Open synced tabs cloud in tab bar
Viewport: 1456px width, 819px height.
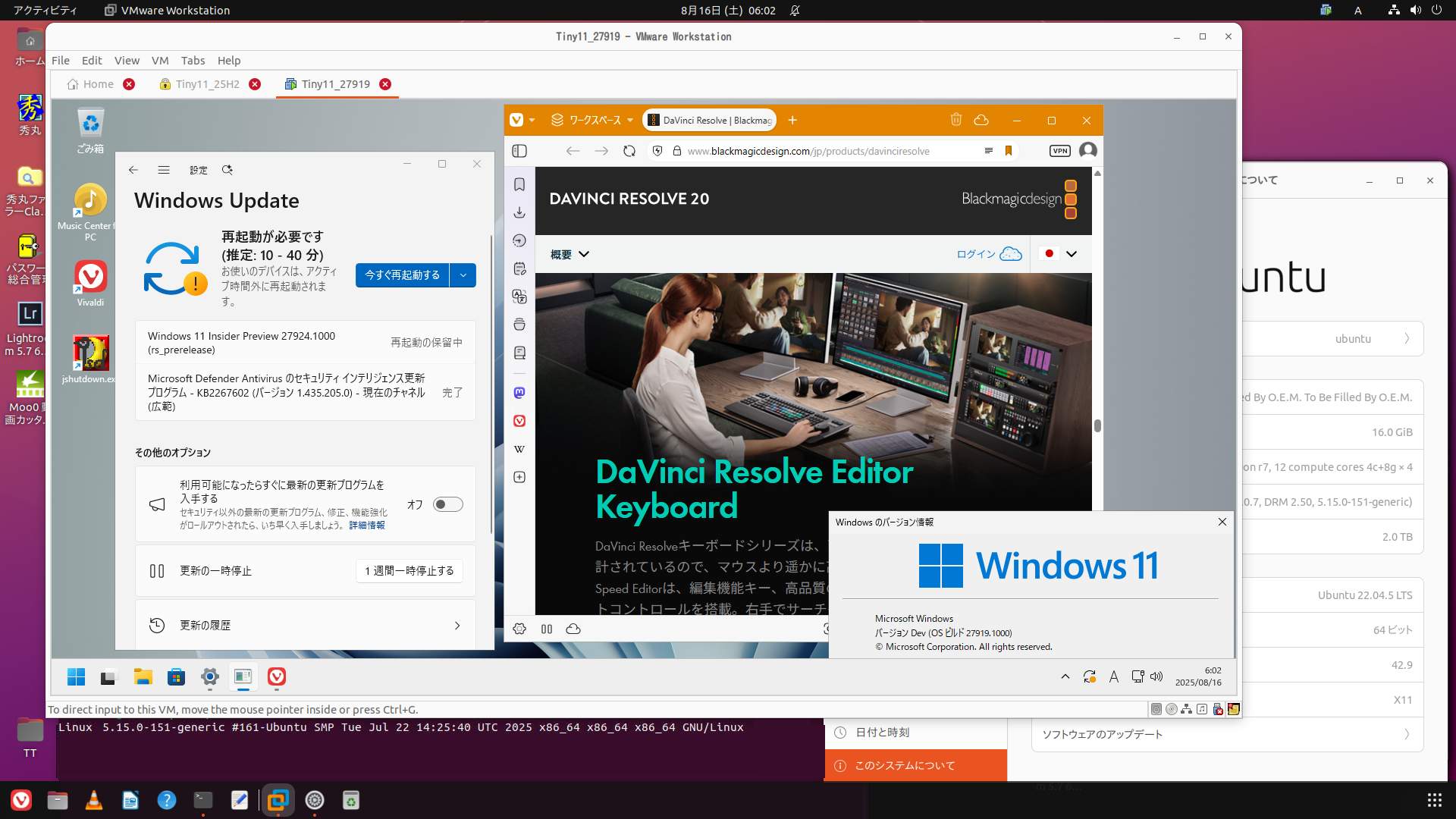point(981,120)
